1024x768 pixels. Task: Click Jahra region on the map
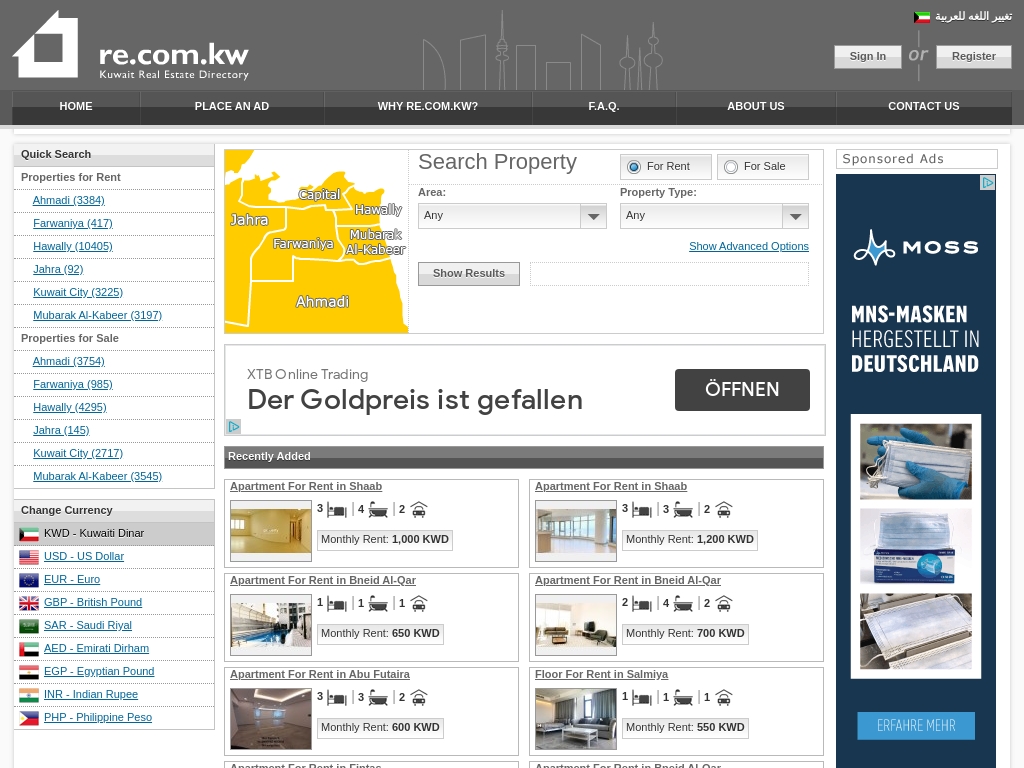[x=249, y=220]
